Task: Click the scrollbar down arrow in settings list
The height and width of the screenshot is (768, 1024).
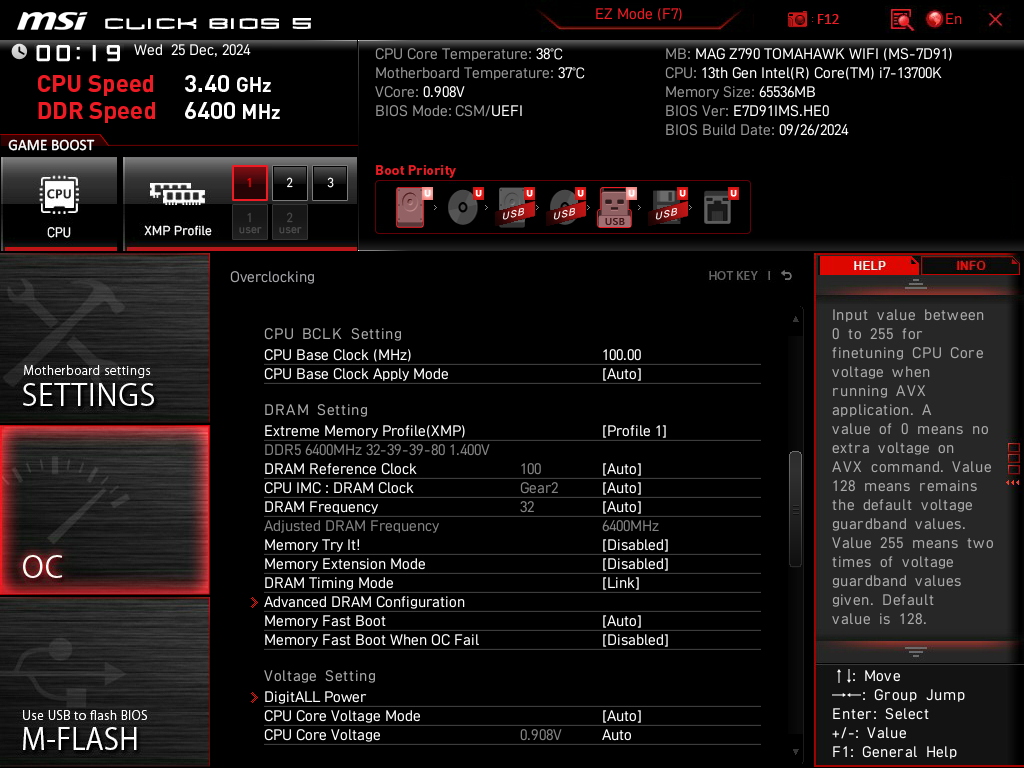Action: click(x=795, y=752)
